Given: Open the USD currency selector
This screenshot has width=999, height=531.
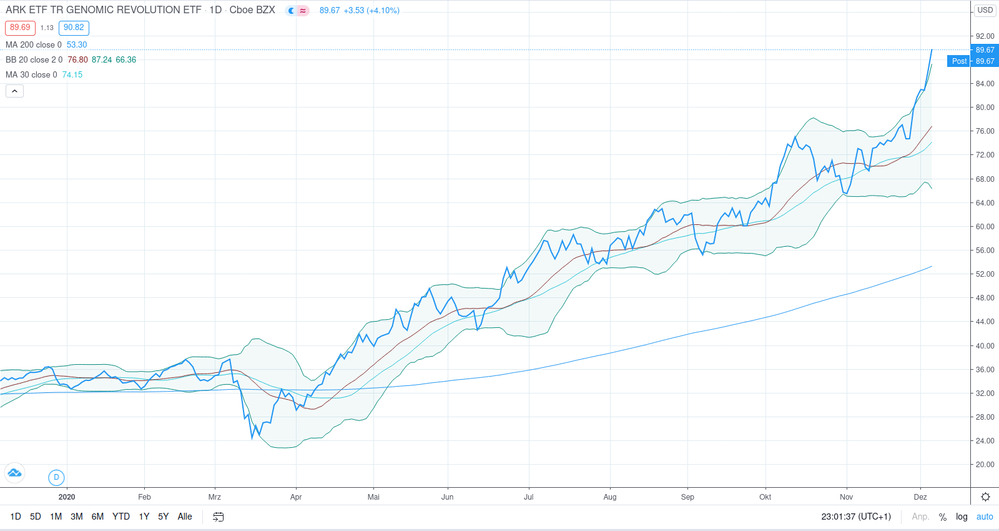Looking at the screenshot, I should (985, 10).
